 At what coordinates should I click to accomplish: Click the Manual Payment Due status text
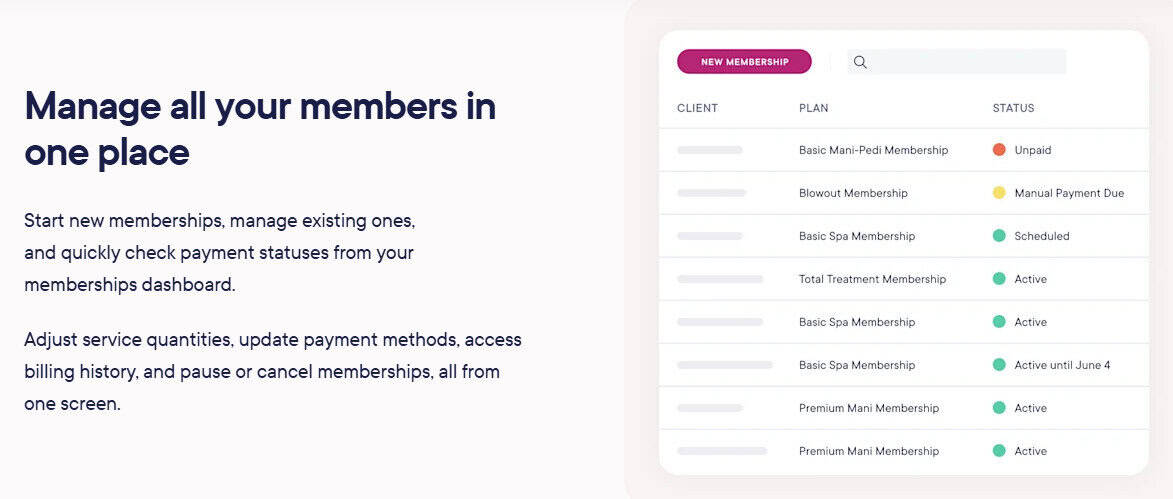(x=1069, y=193)
